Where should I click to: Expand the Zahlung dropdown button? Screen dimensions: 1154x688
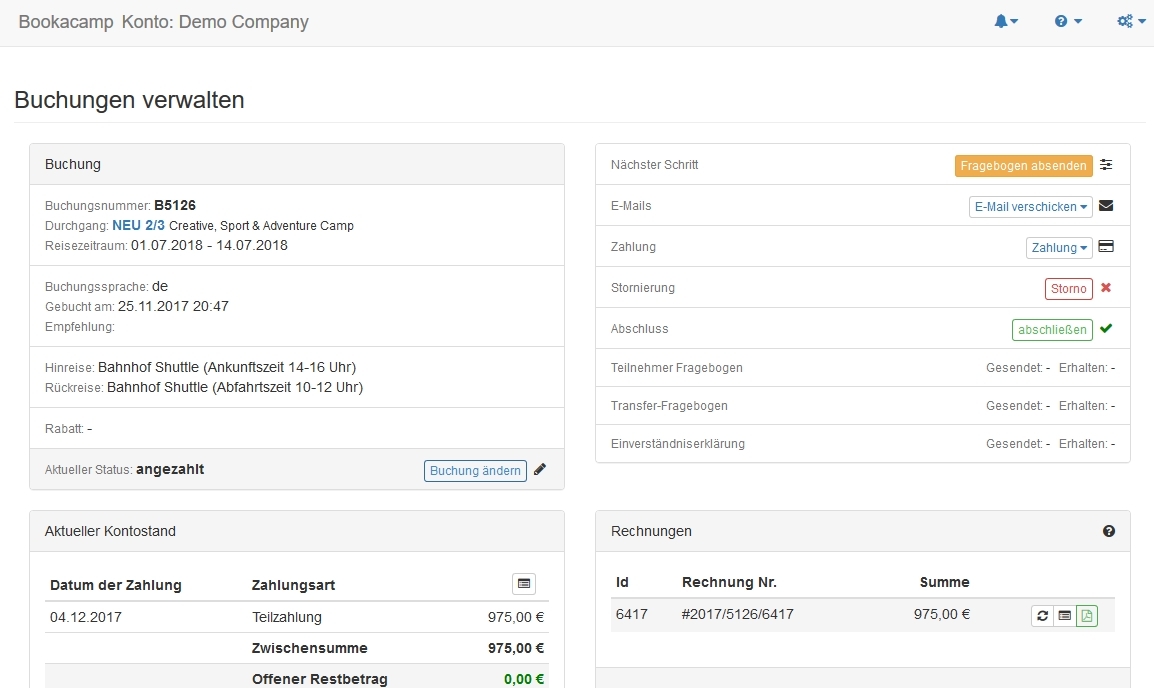pos(1059,248)
